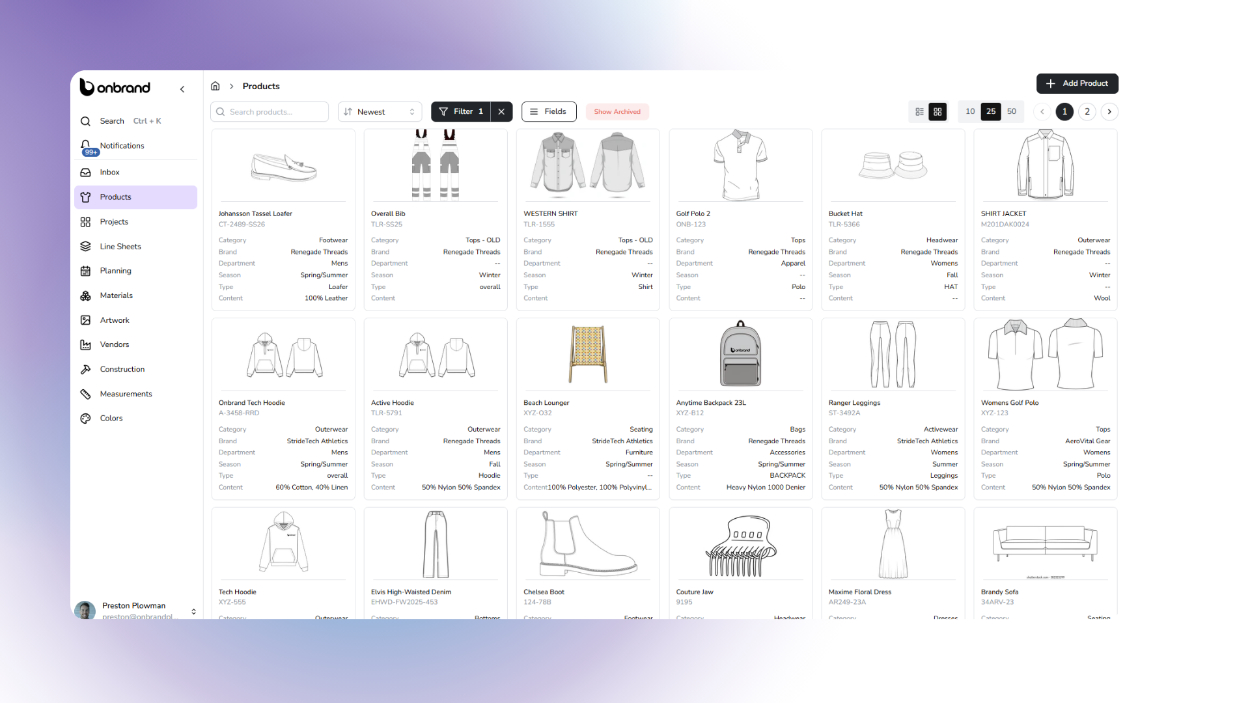Click the Products breadcrumb
The height and width of the screenshot is (703, 1250).
point(261,86)
